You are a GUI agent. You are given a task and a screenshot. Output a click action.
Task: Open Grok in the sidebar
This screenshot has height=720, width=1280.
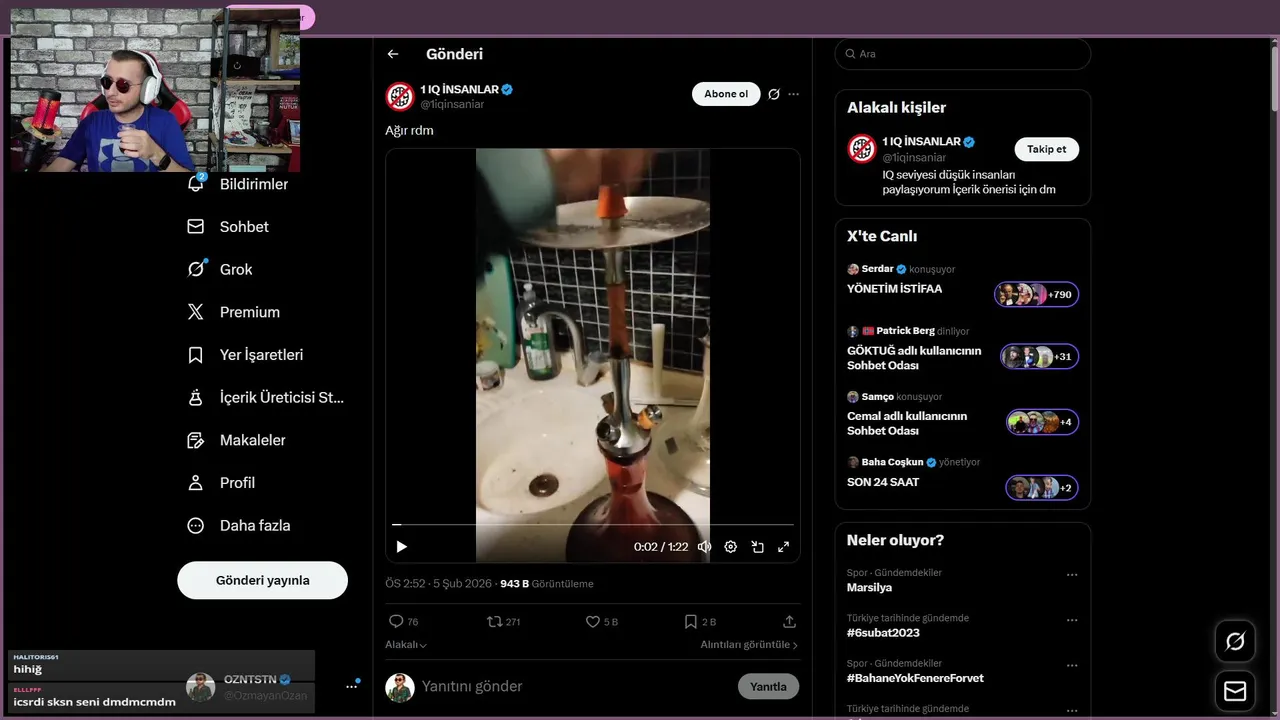(220, 269)
